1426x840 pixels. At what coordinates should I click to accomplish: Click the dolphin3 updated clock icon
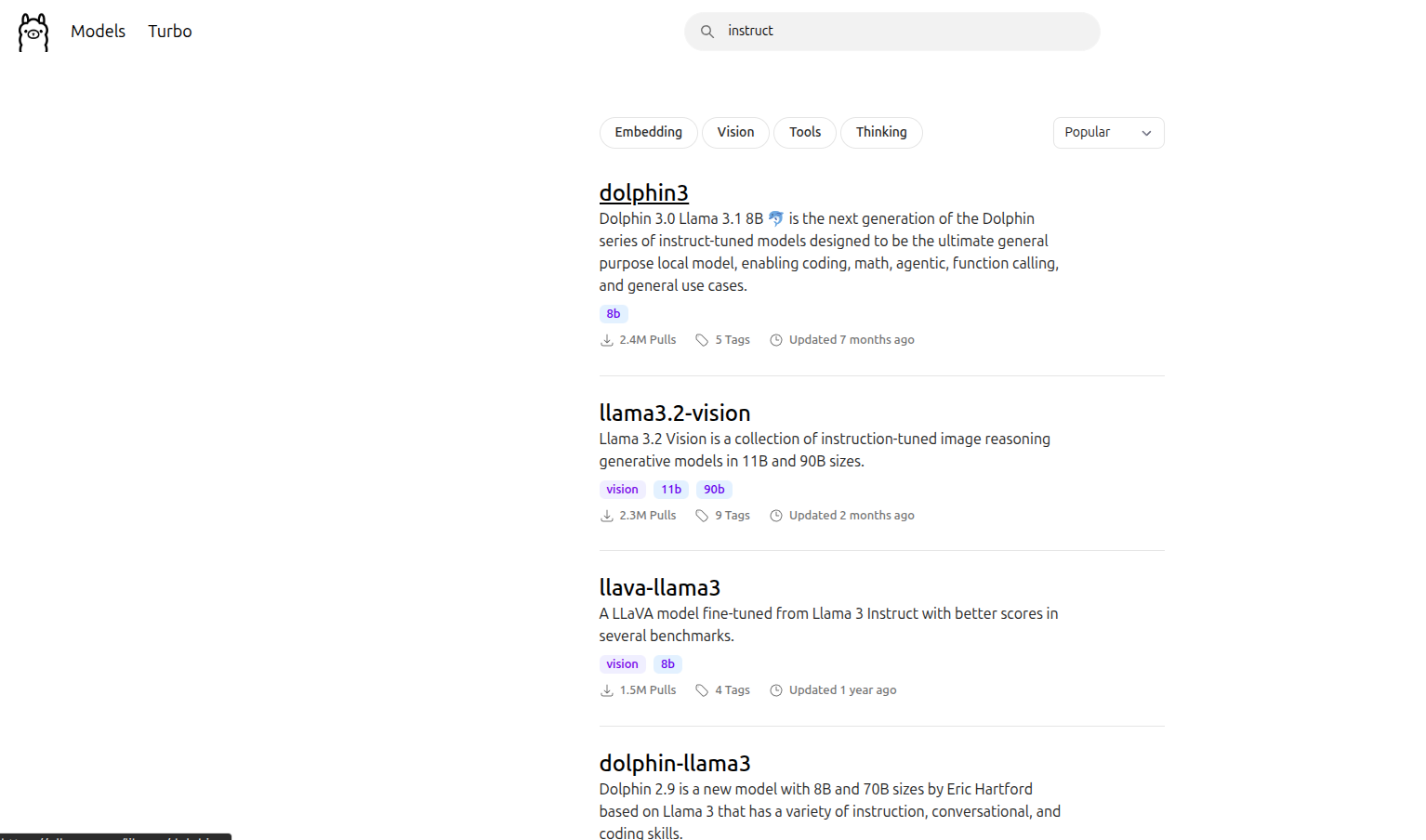[x=776, y=340]
